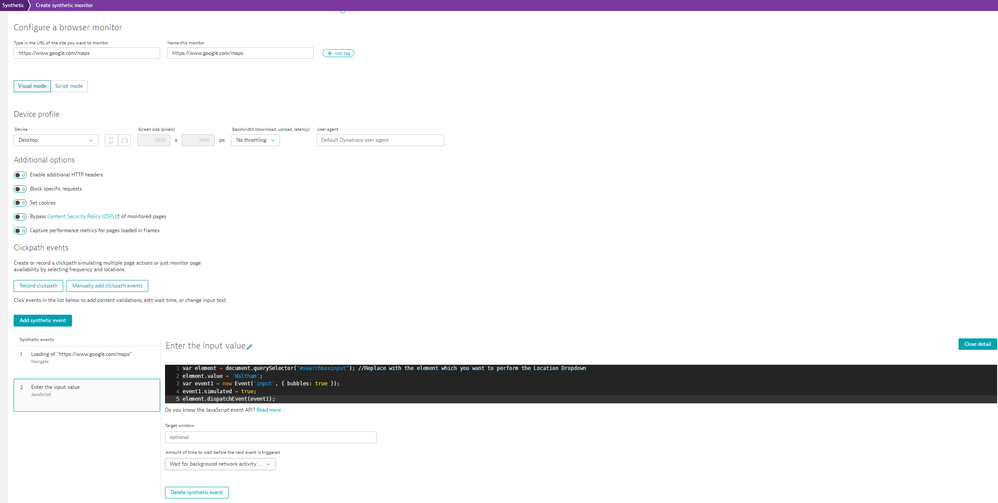Click the Synthetic breadcrumb item
The width and height of the screenshot is (998, 503).
tap(12, 5)
